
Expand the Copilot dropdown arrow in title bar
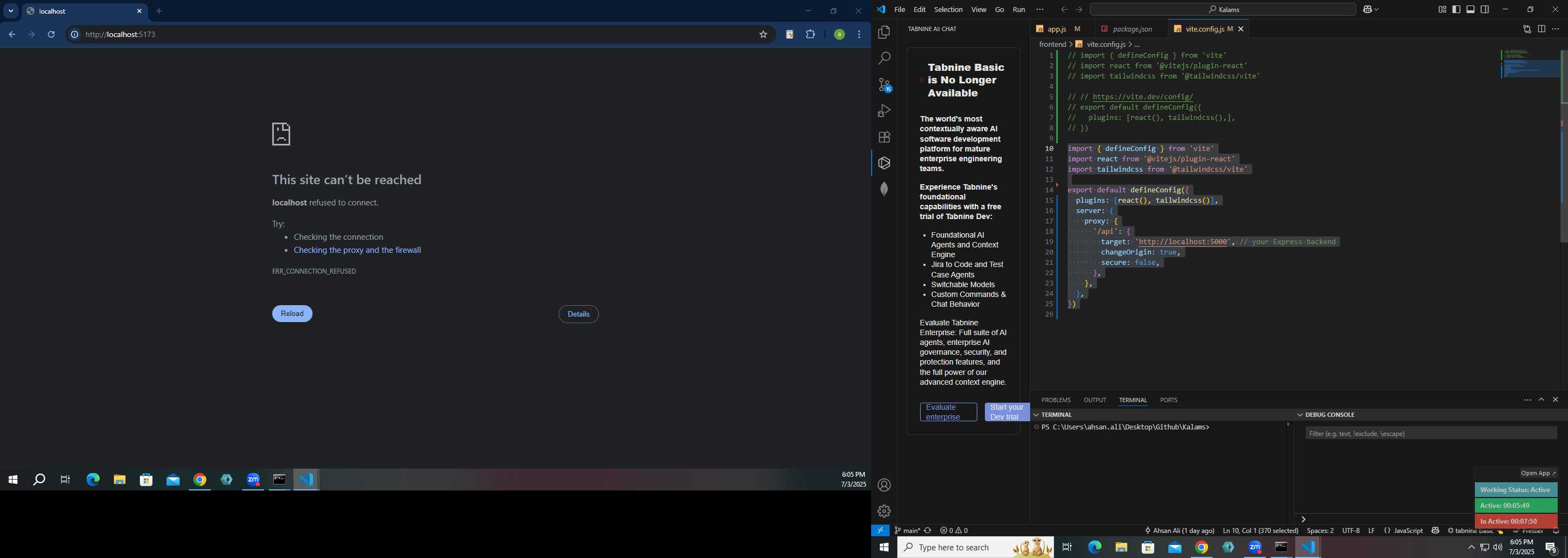(1377, 10)
